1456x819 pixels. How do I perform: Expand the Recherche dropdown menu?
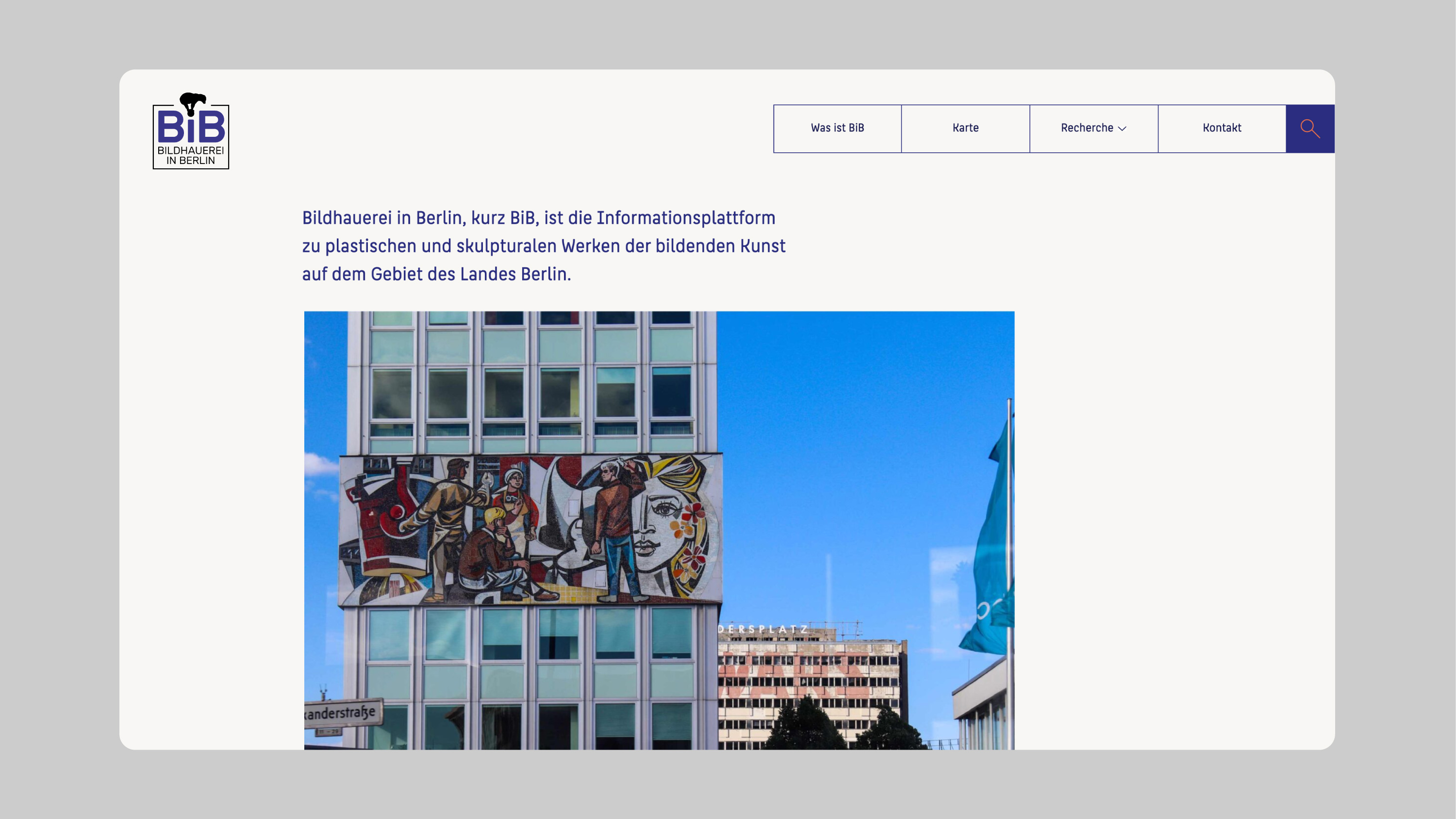coord(1093,128)
